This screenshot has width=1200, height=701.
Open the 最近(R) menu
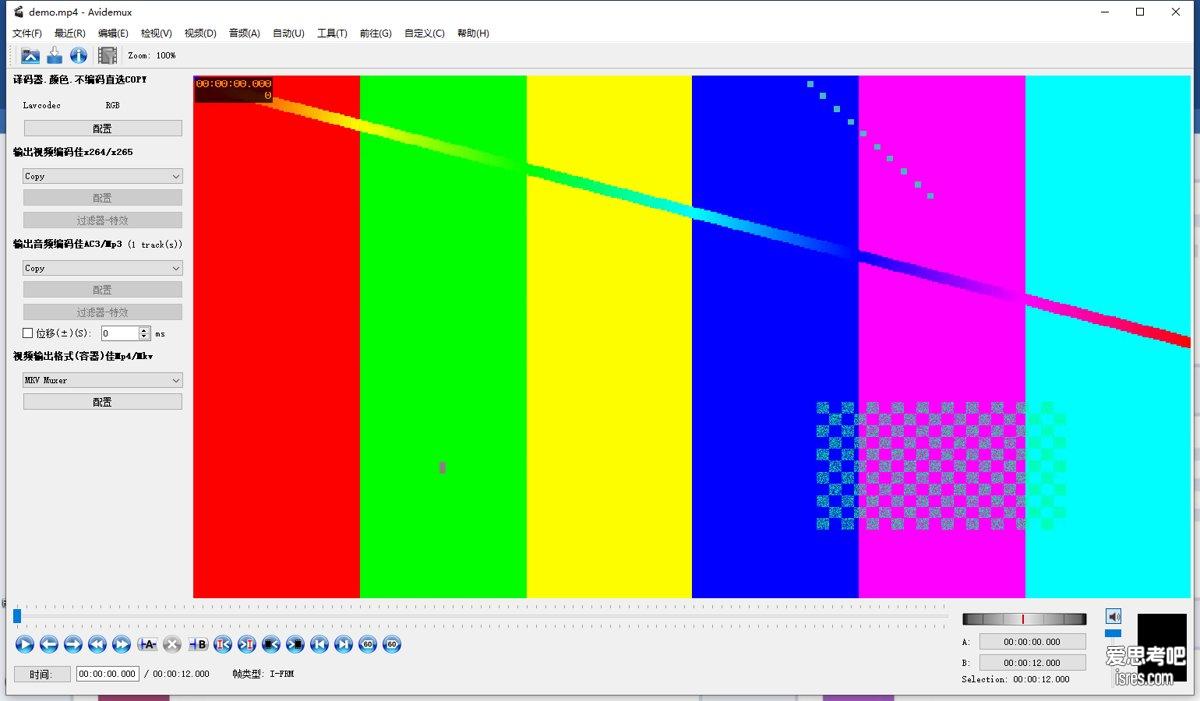tap(70, 33)
